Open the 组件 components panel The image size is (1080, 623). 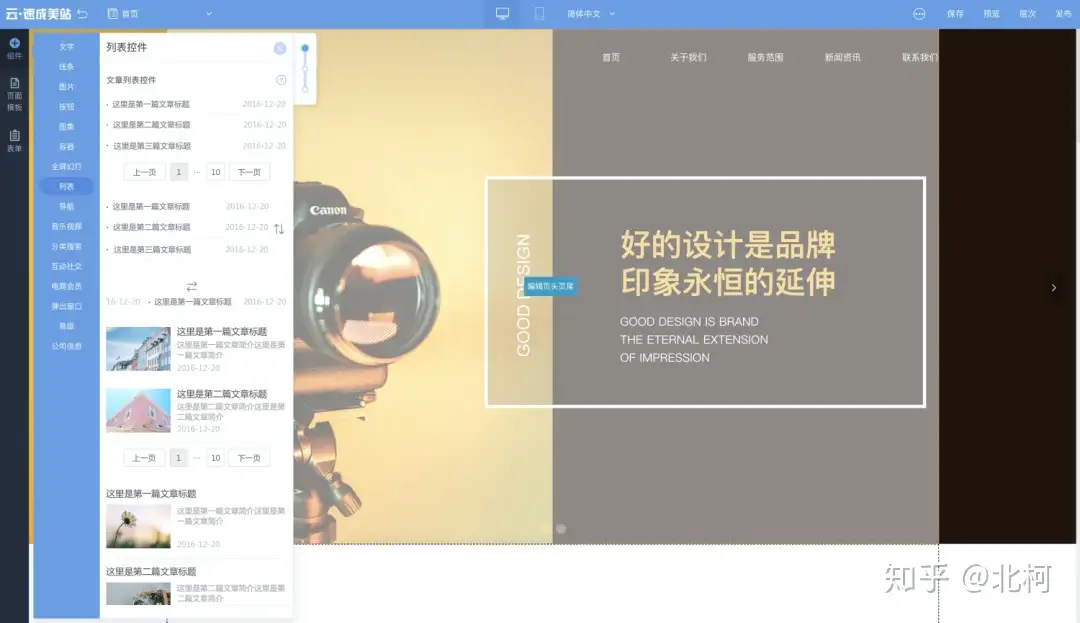click(14, 48)
